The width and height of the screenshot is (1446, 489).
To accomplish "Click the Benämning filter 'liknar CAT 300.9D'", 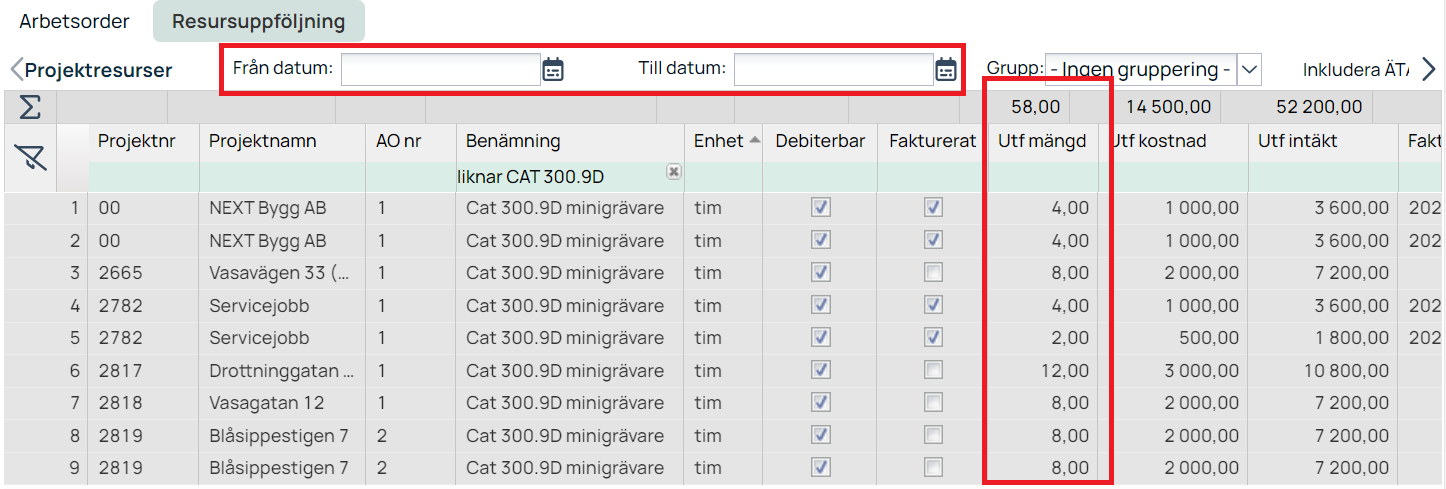I will tap(570, 176).
